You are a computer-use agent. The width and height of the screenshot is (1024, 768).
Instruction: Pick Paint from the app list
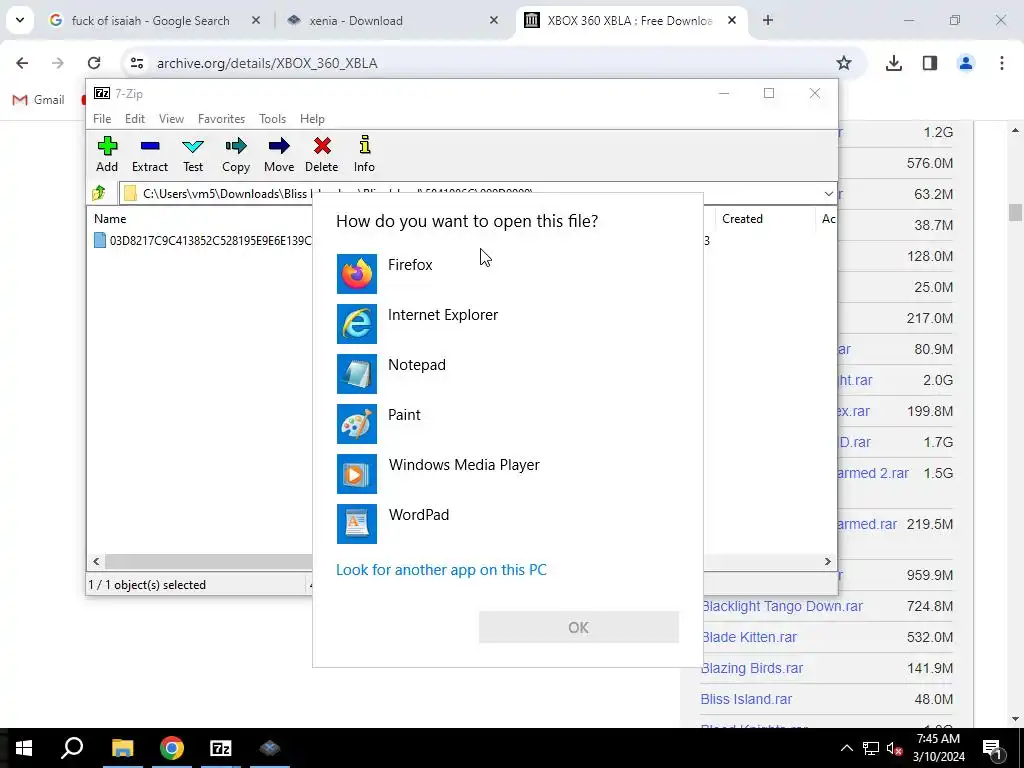coord(507,424)
